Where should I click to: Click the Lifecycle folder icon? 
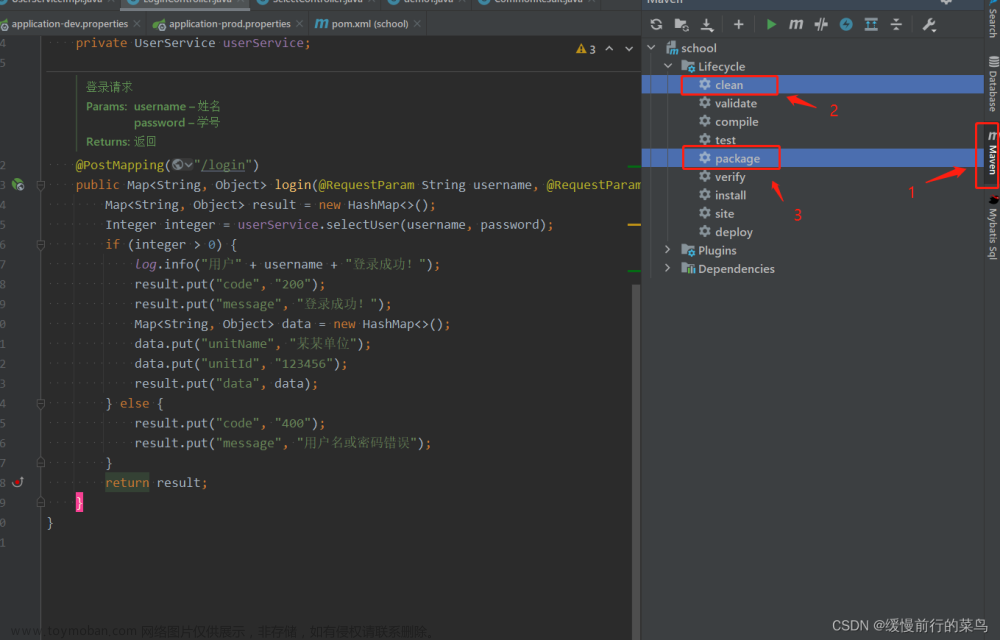pos(688,66)
